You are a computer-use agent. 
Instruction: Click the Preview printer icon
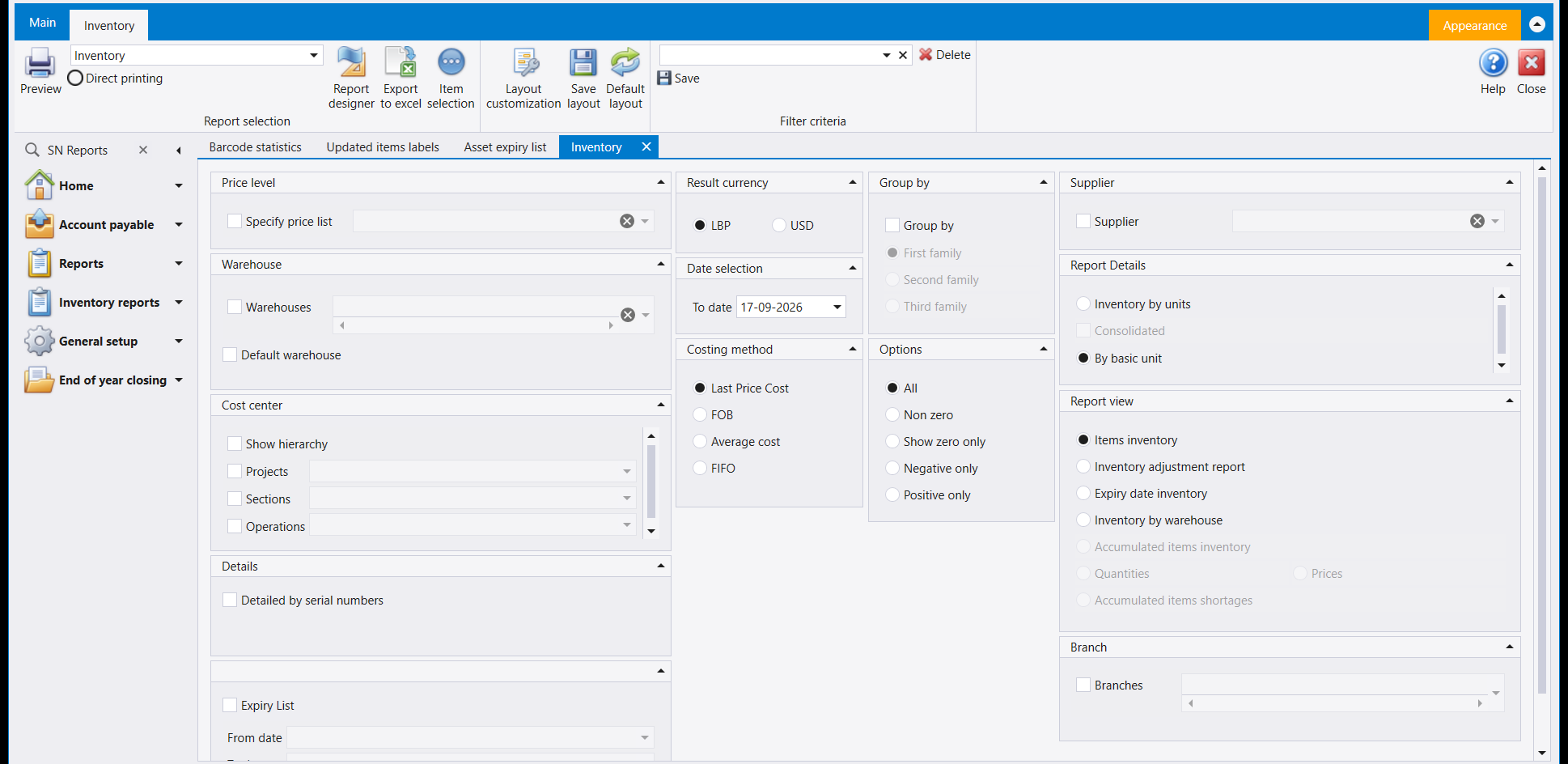point(40,63)
